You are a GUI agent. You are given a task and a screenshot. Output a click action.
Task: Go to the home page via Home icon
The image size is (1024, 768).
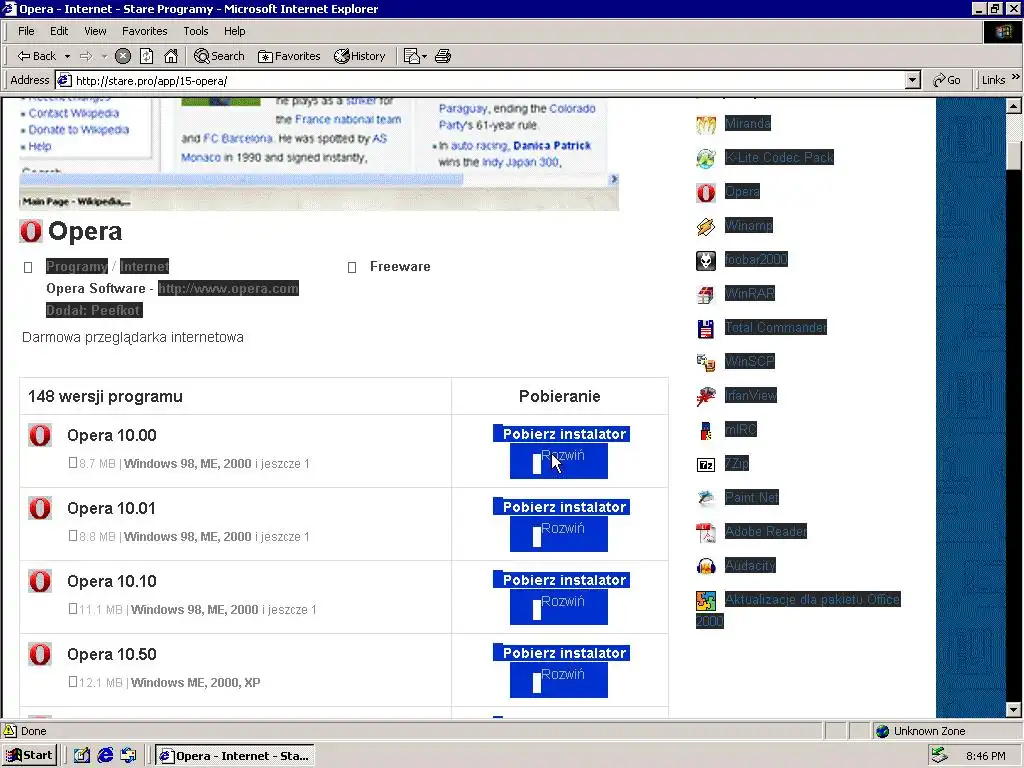pyautogui.click(x=171, y=56)
